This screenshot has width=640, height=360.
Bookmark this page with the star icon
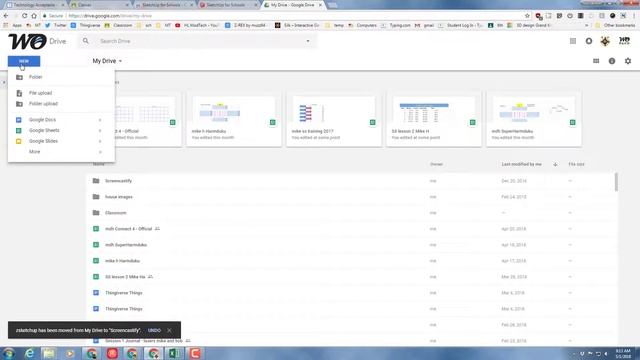point(527,16)
